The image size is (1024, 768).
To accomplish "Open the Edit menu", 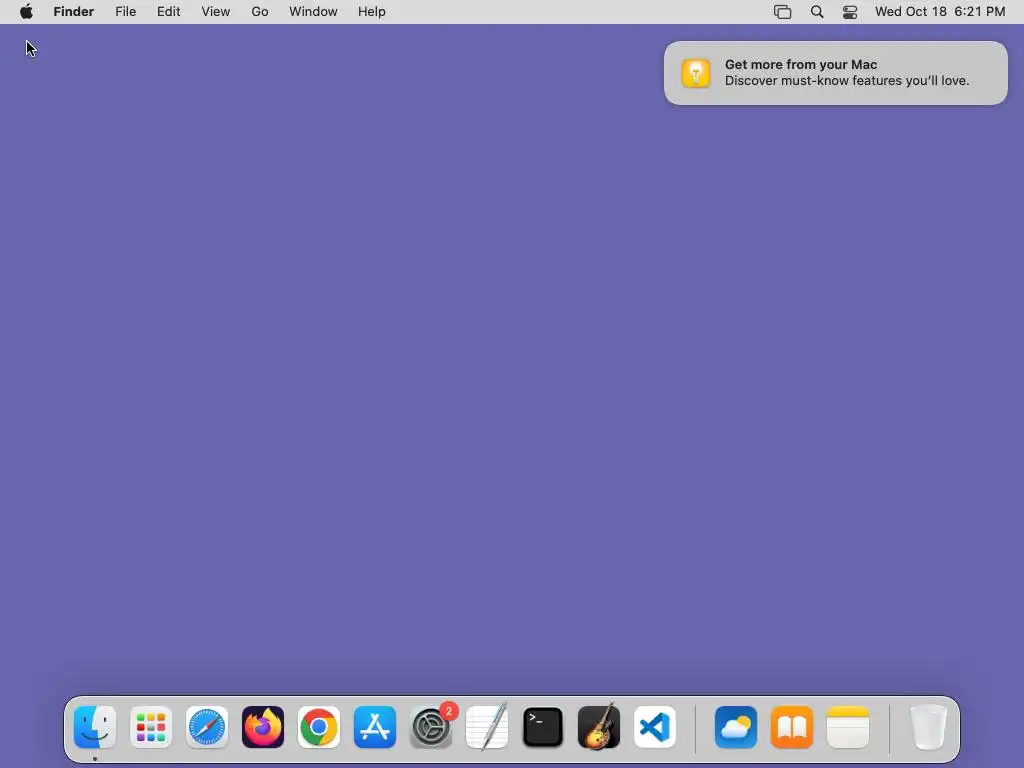I will tap(168, 12).
